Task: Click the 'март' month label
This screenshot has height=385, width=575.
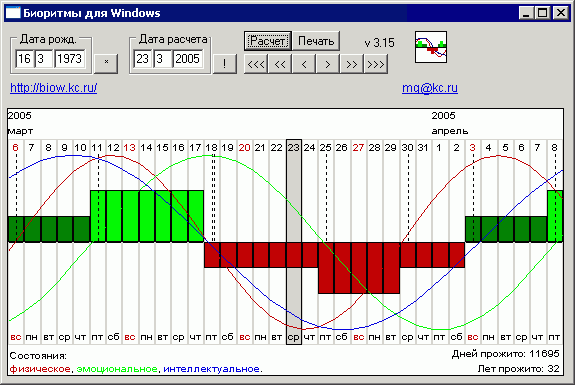Action: (x=21, y=131)
